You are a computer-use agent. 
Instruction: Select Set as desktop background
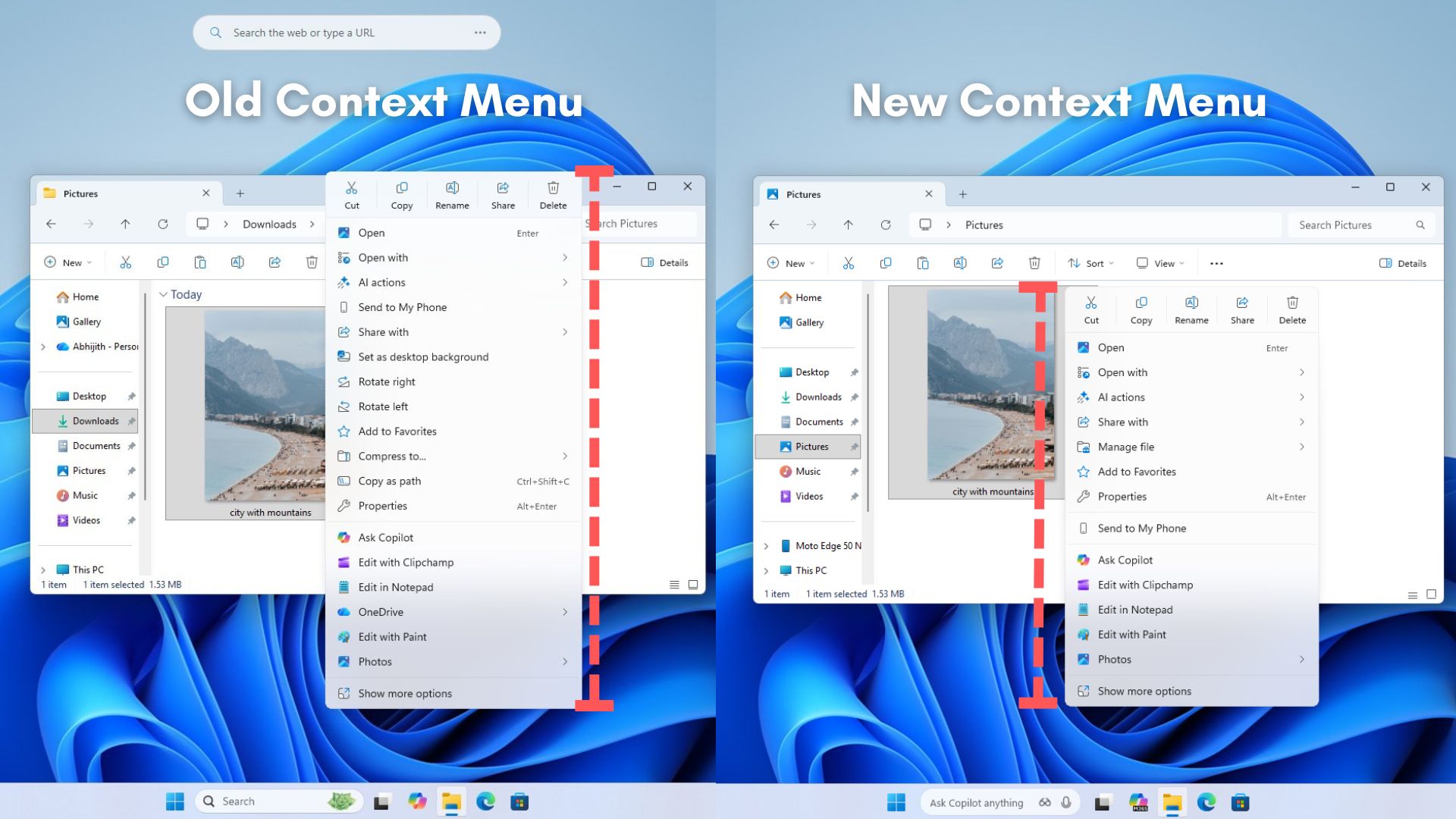click(x=422, y=356)
